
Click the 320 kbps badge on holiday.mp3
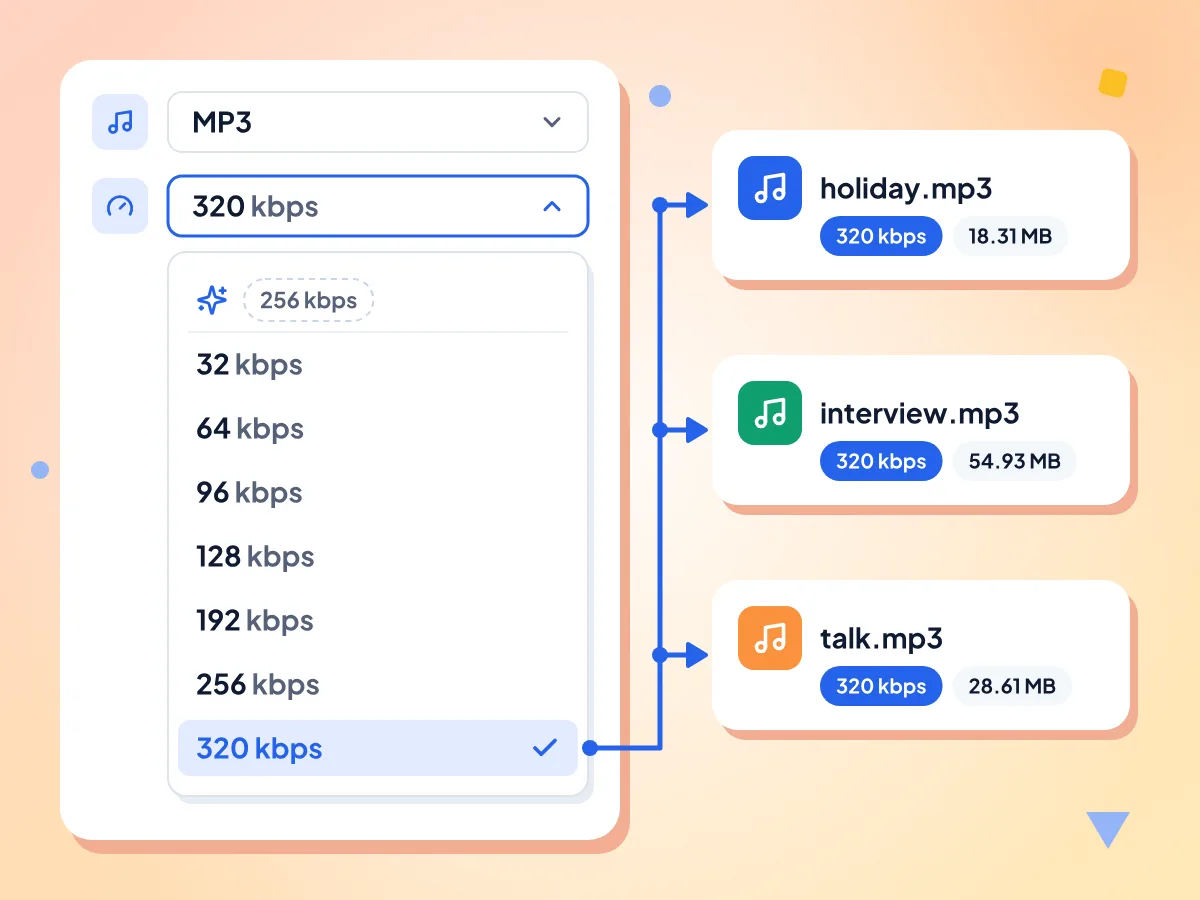tap(881, 236)
